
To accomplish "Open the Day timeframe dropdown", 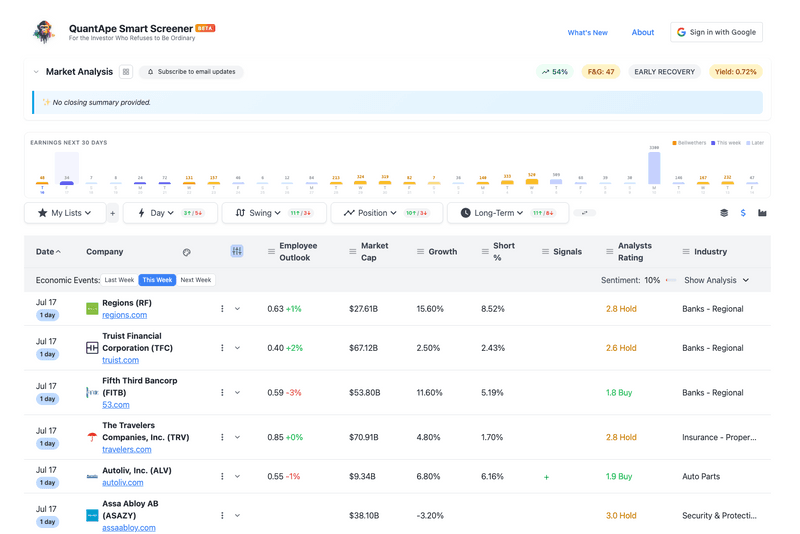I will 170,213.
